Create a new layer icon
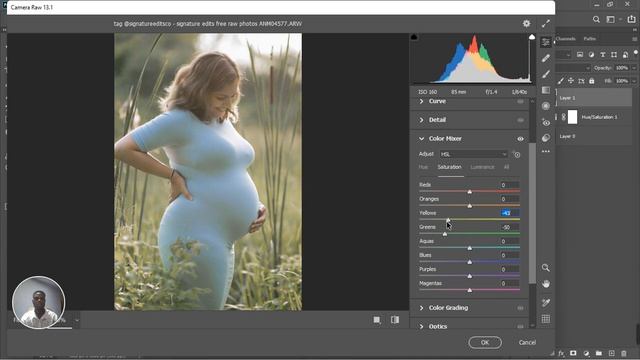 click(611, 353)
